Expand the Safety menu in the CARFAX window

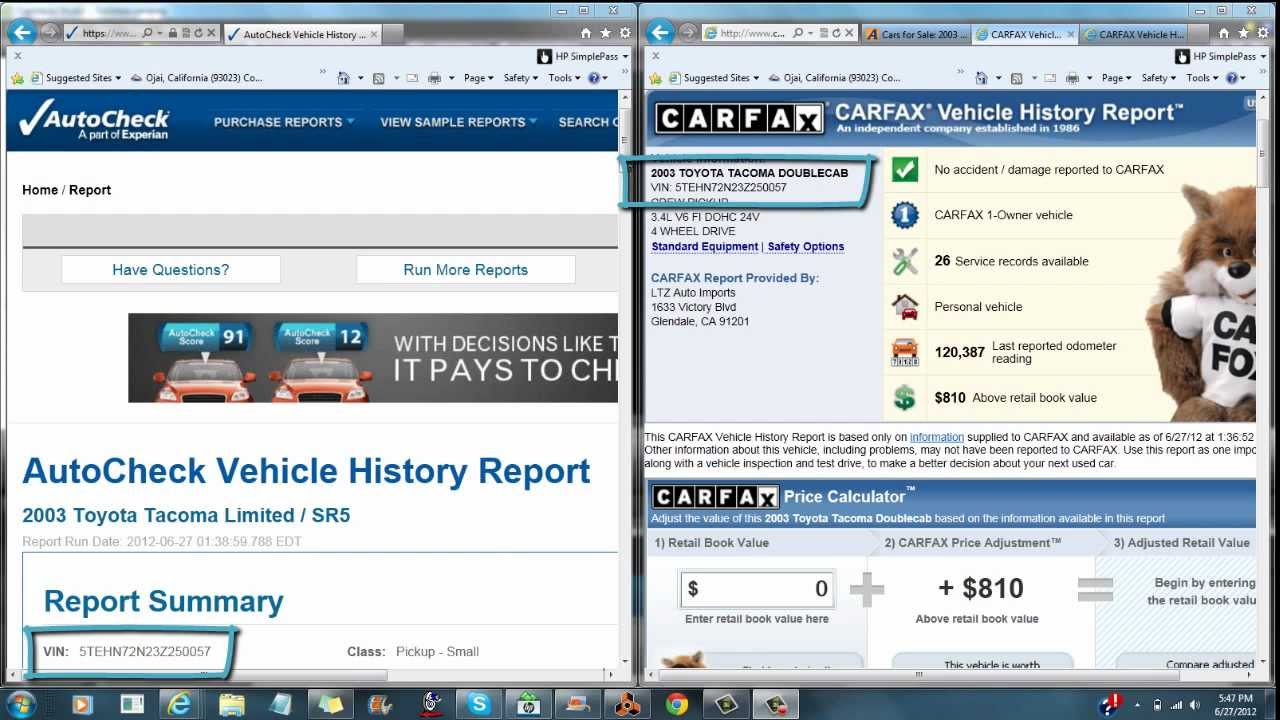point(1158,78)
